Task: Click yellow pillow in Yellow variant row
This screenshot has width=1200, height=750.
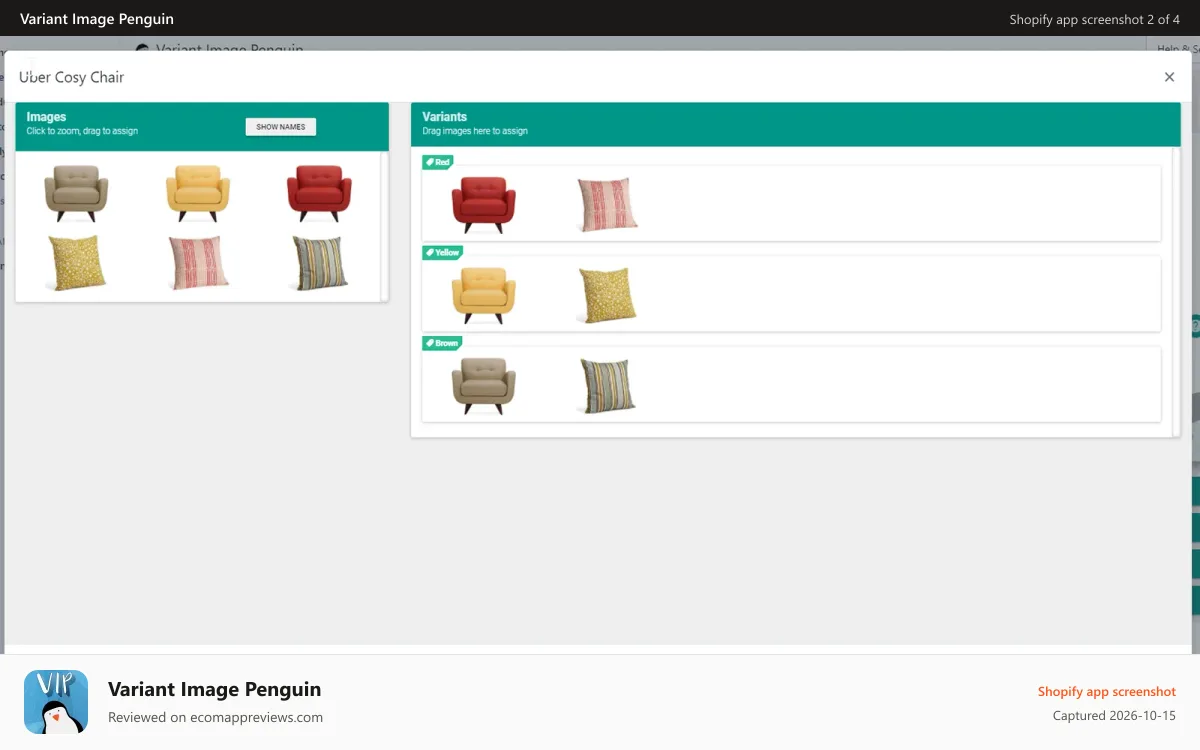Action: point(607,295)
